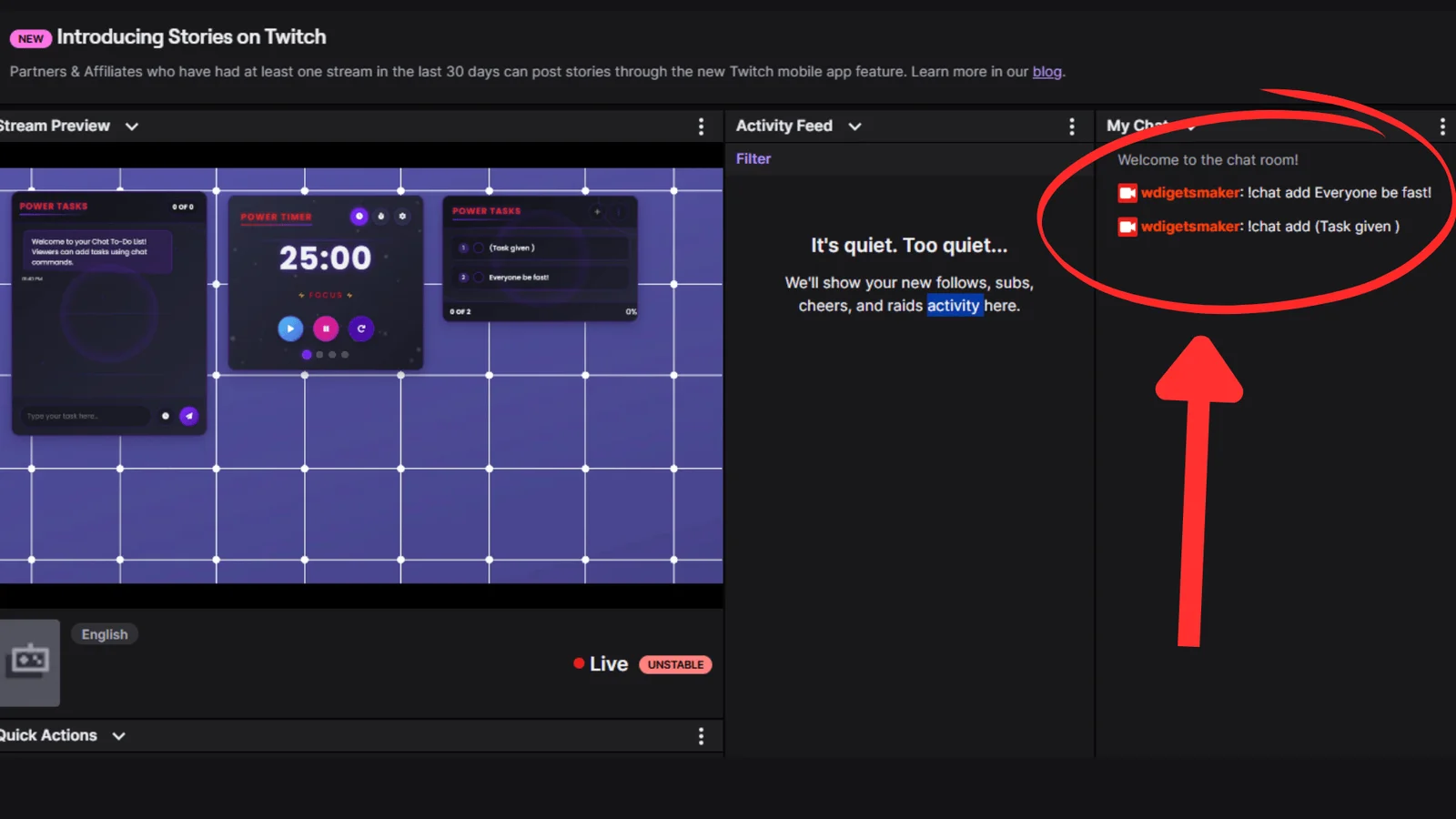Click the Filter link in Activity Feed
The height and width of the screenshot is (819, 1456).
[753, 158]
